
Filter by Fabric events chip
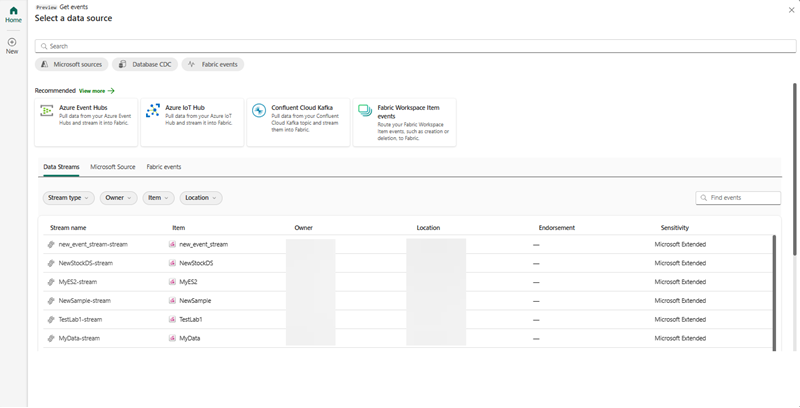coord(213,64)
